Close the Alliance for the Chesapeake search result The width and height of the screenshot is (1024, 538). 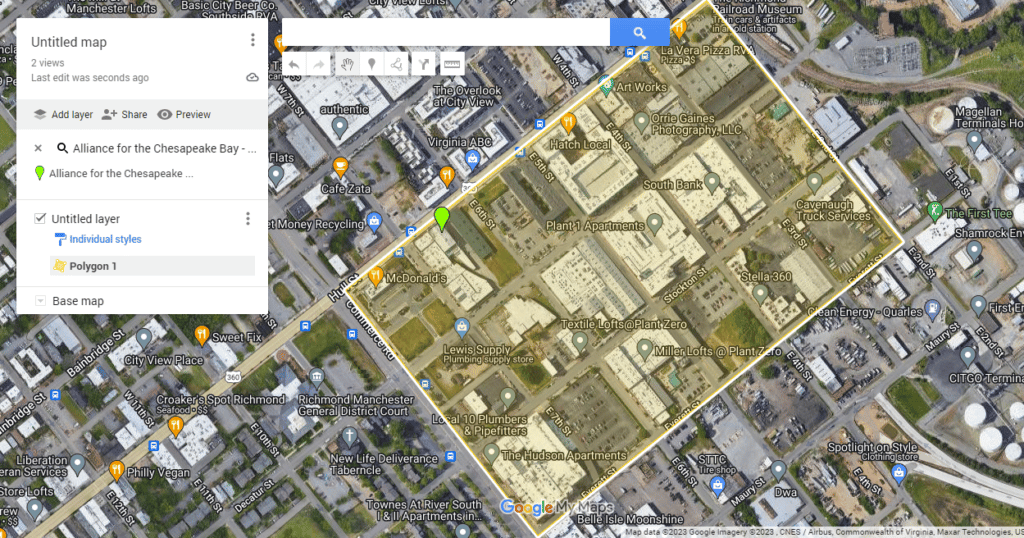38,148
